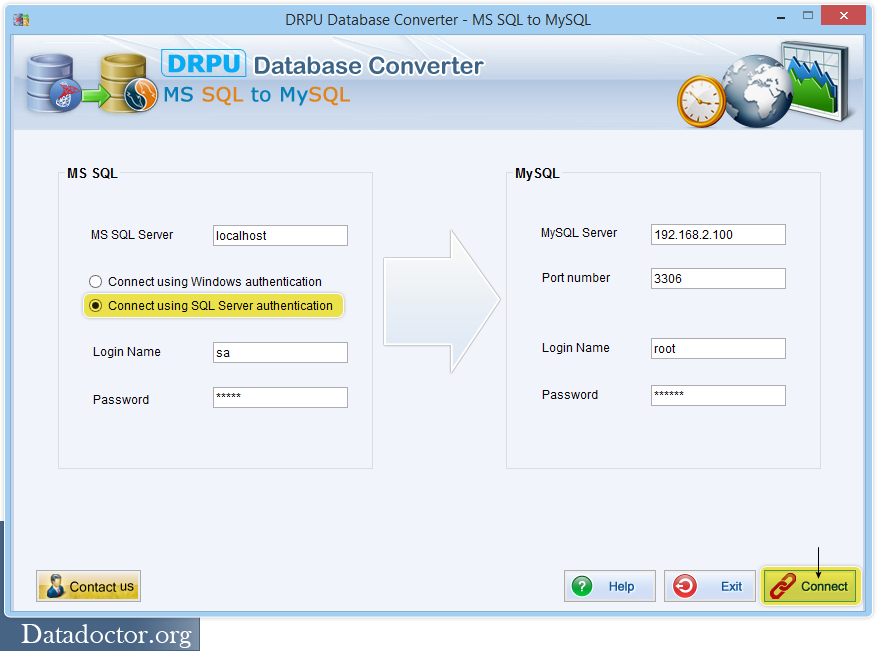
Task: Minimize the Database Converter window
Action: 781,17
